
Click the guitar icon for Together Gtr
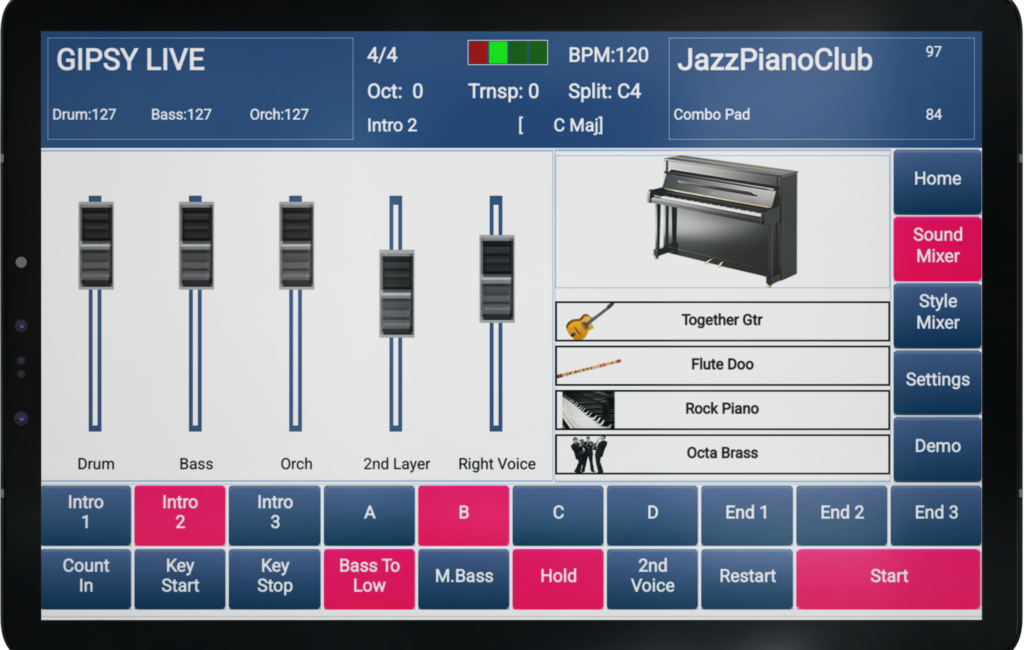[588, 322]
